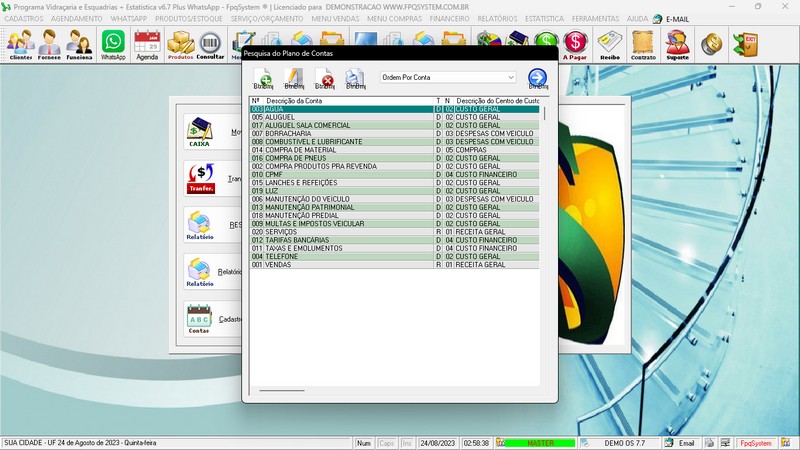The height and width of the screenshot is (450, 800).
Task: Click the blue arrow exit icon
Action: (537, 78)
